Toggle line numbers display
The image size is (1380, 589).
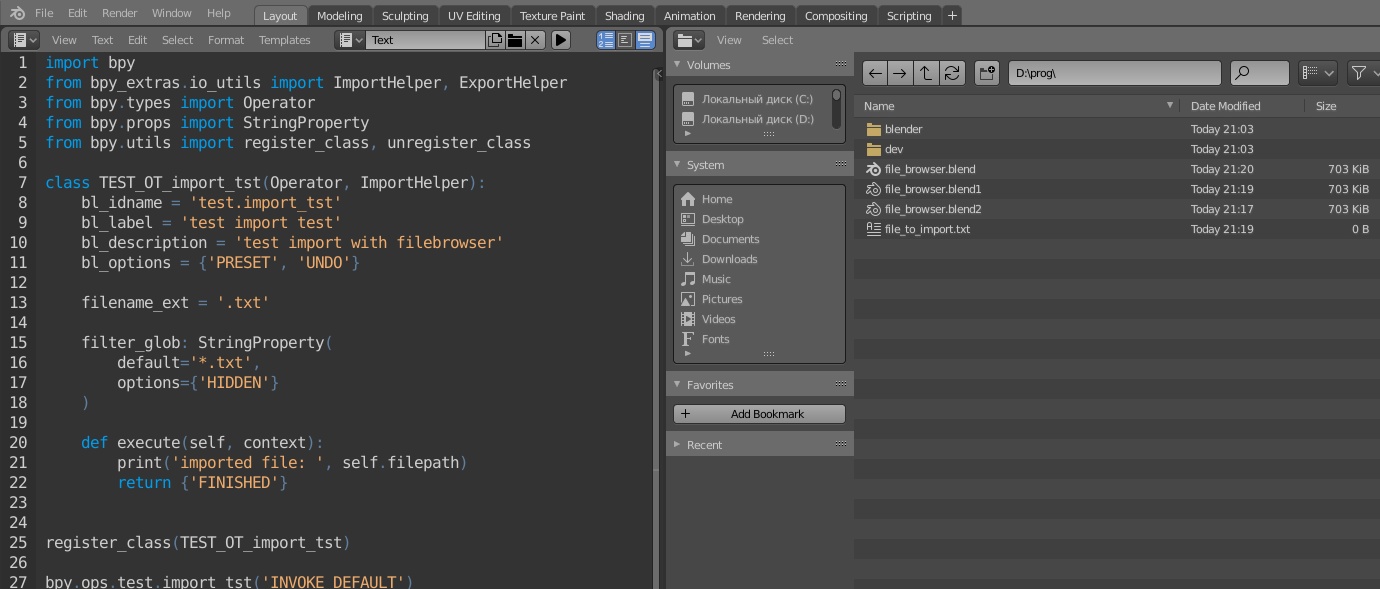[x=607, y=38]
